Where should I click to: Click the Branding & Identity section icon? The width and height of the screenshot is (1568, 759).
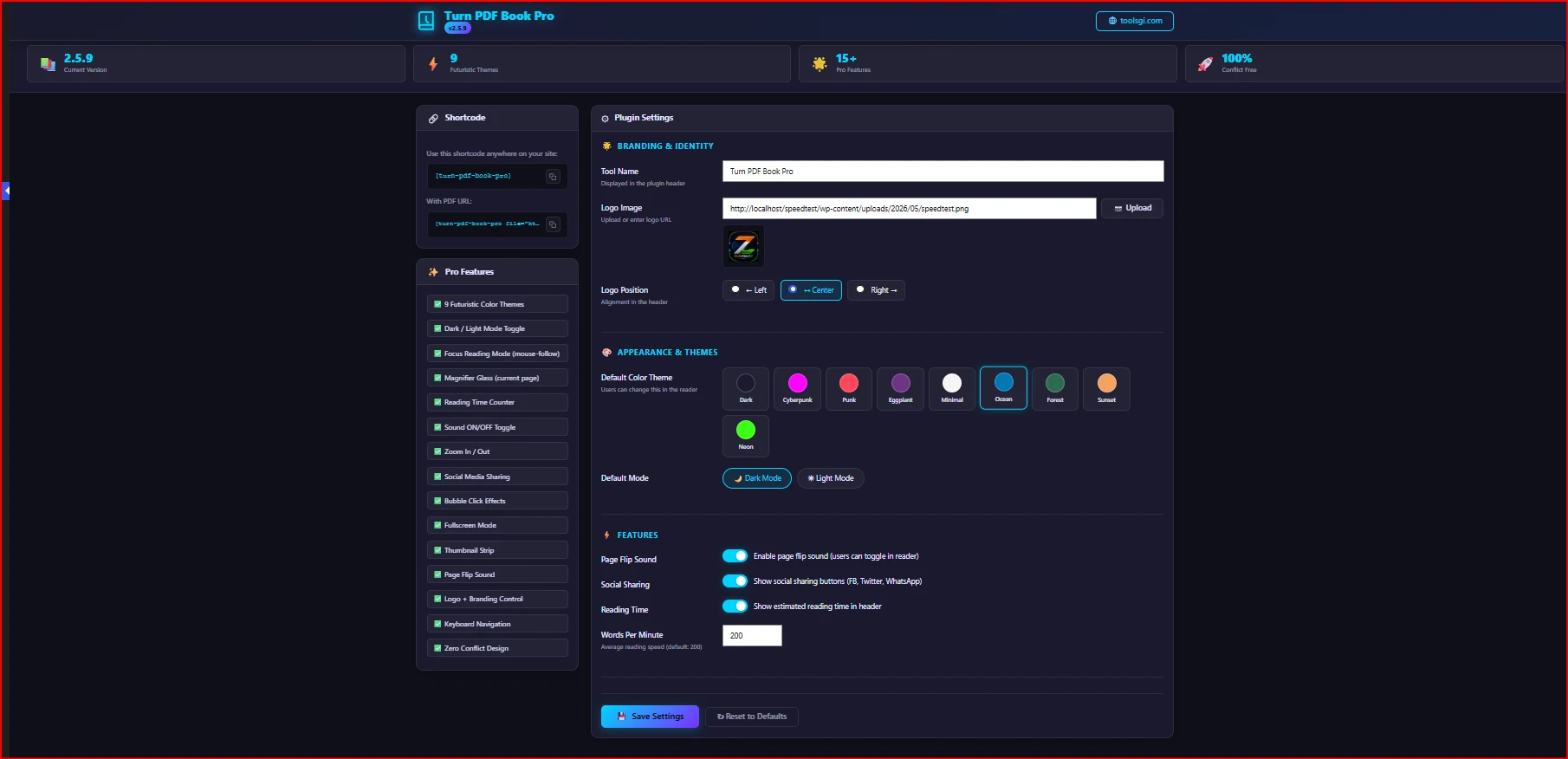point(606,146)
